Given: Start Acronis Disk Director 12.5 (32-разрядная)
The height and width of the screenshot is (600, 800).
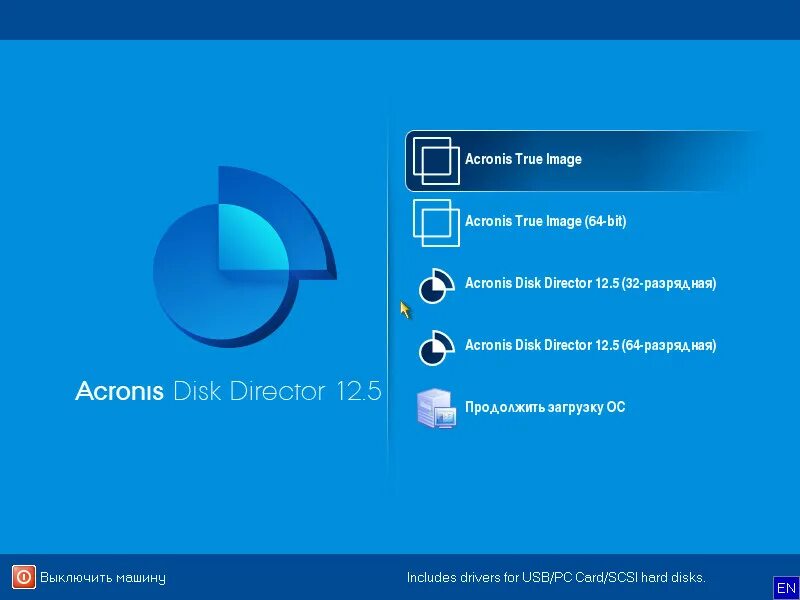Looking at the screenshot, I should pos(590,283).
